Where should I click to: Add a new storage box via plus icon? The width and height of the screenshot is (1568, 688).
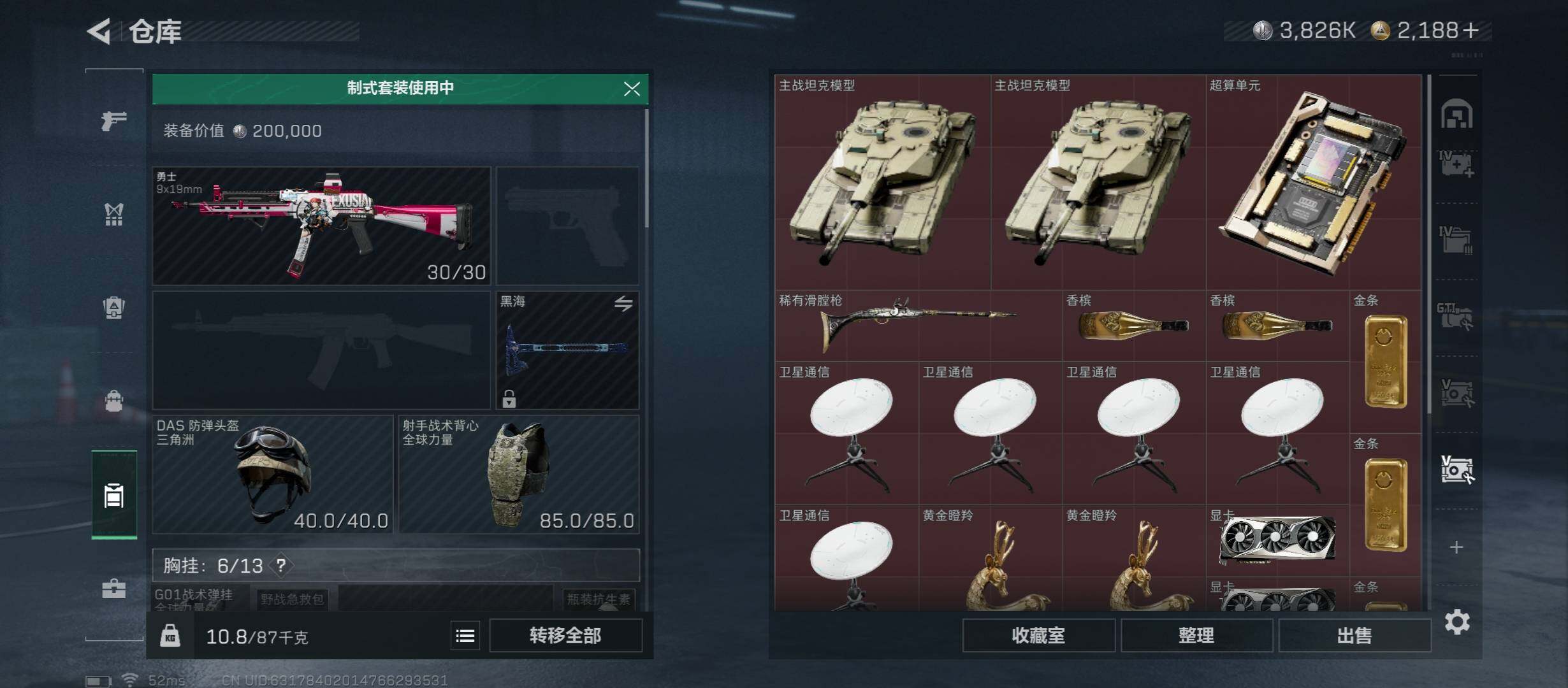click(x=1456, y=547)
